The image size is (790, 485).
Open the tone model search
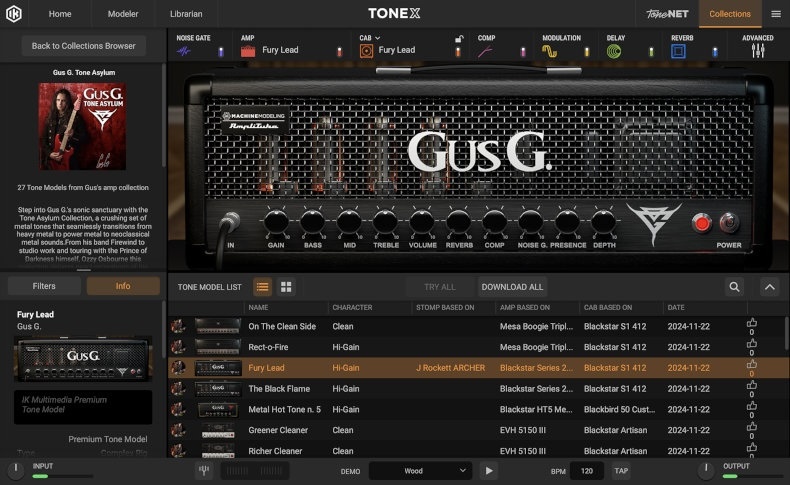[x=734, y=287]
